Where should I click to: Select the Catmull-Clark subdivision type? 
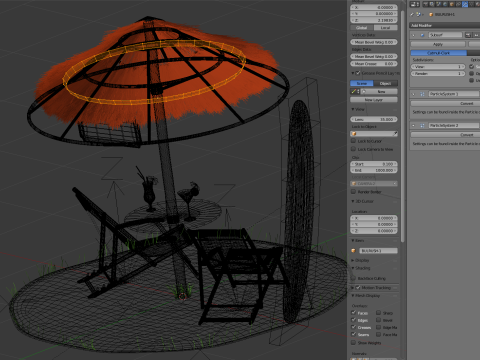pos(438,53)
